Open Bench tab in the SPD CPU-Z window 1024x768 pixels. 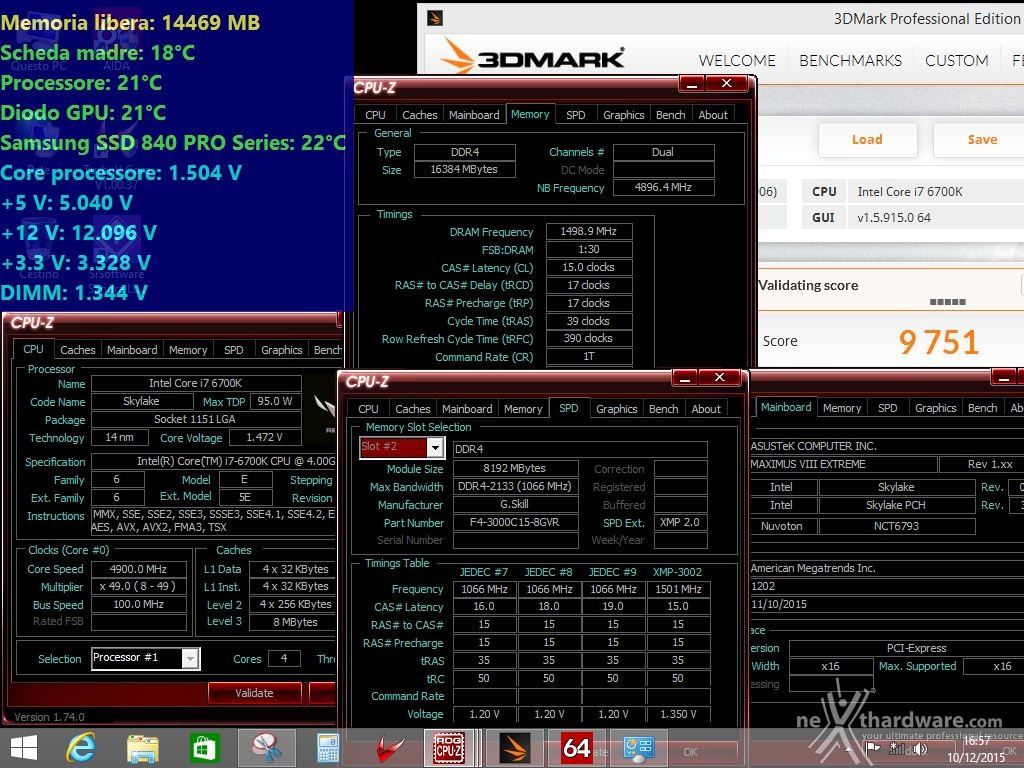[664, 409]
